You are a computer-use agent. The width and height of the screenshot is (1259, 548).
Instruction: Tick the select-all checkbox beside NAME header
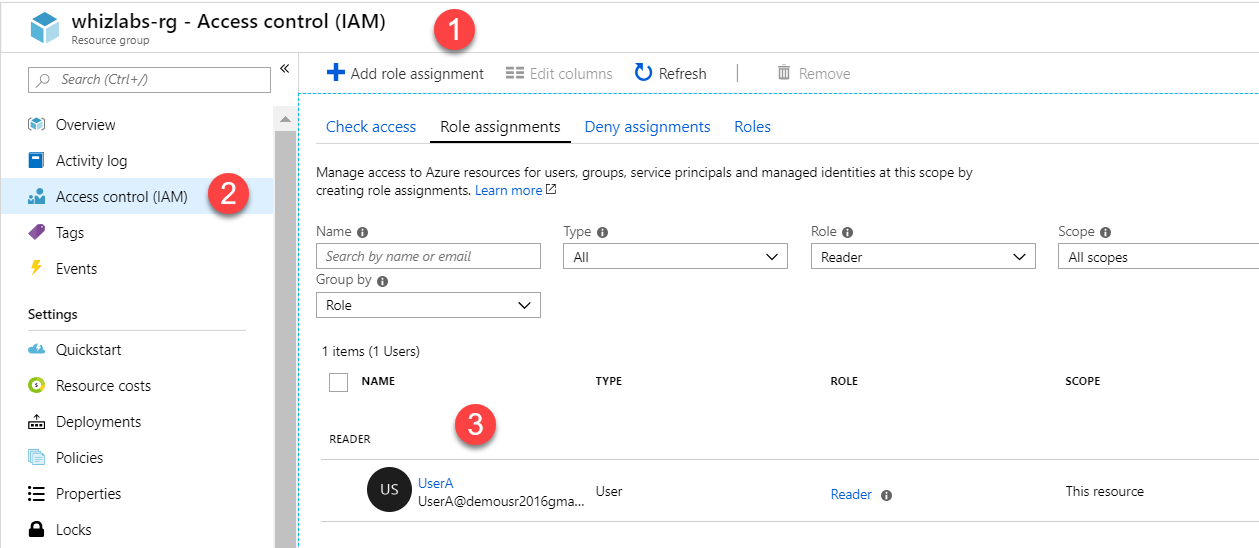[338, 382]
